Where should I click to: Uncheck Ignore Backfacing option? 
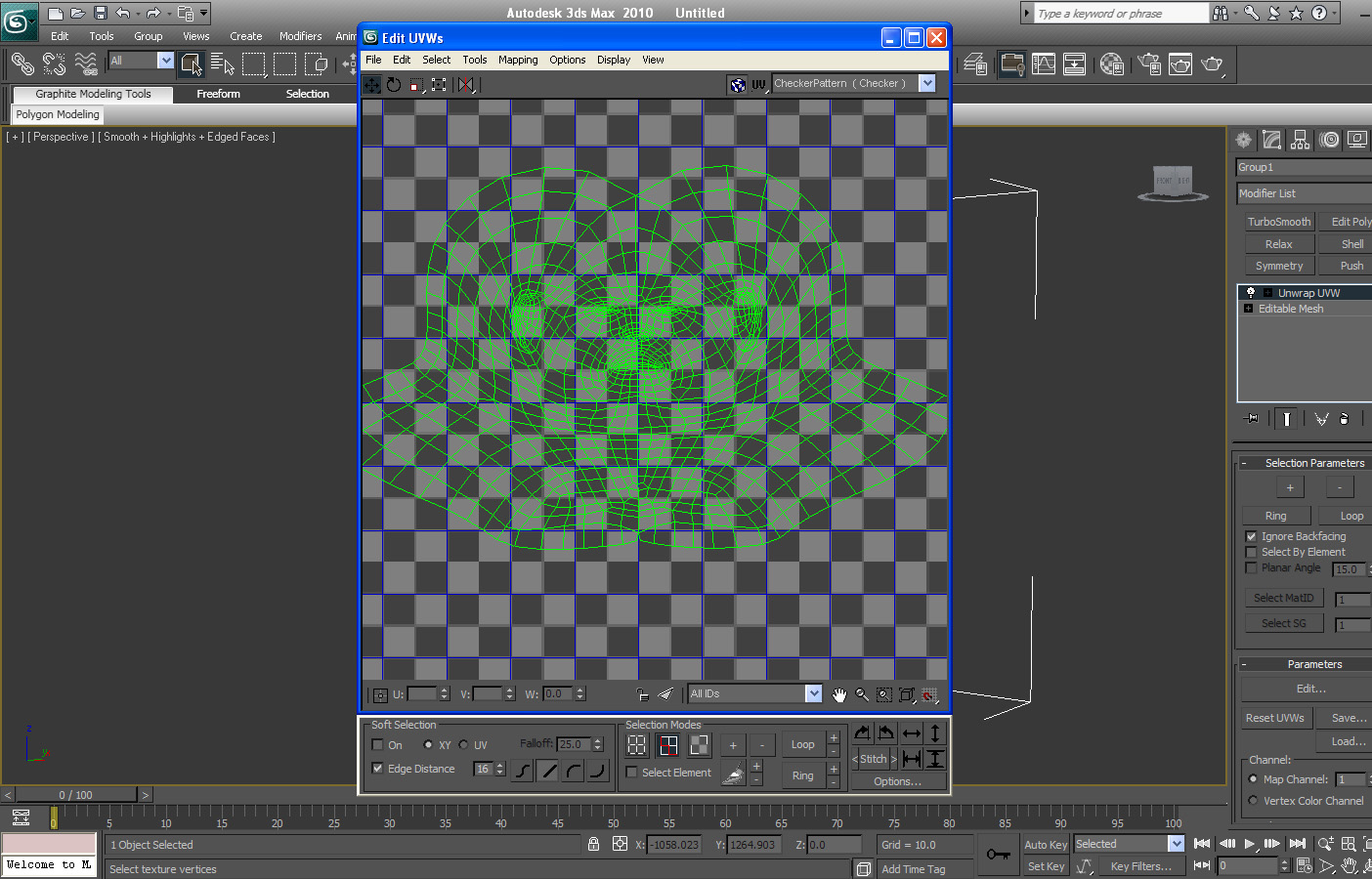(1251, 536)
